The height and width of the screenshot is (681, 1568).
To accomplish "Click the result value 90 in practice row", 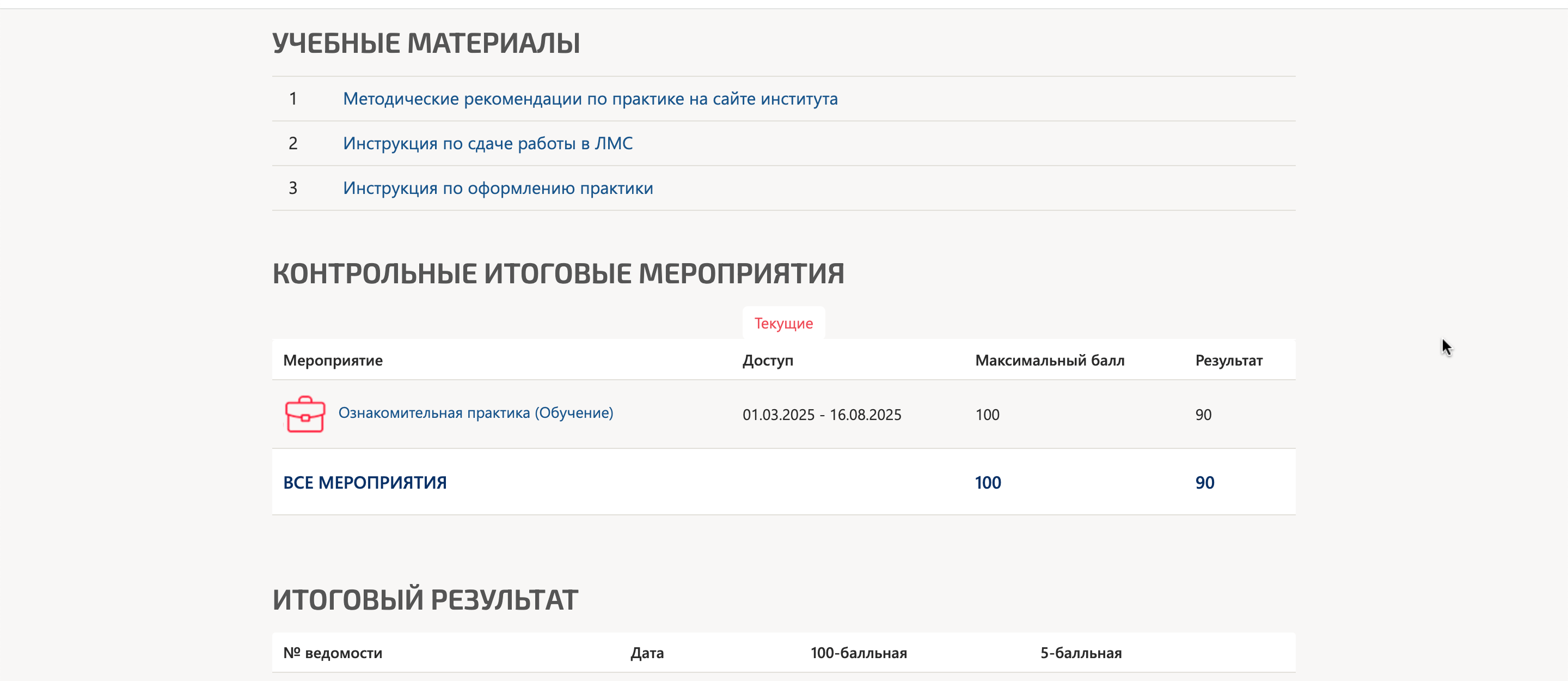I will click(x=1203, y=415).
